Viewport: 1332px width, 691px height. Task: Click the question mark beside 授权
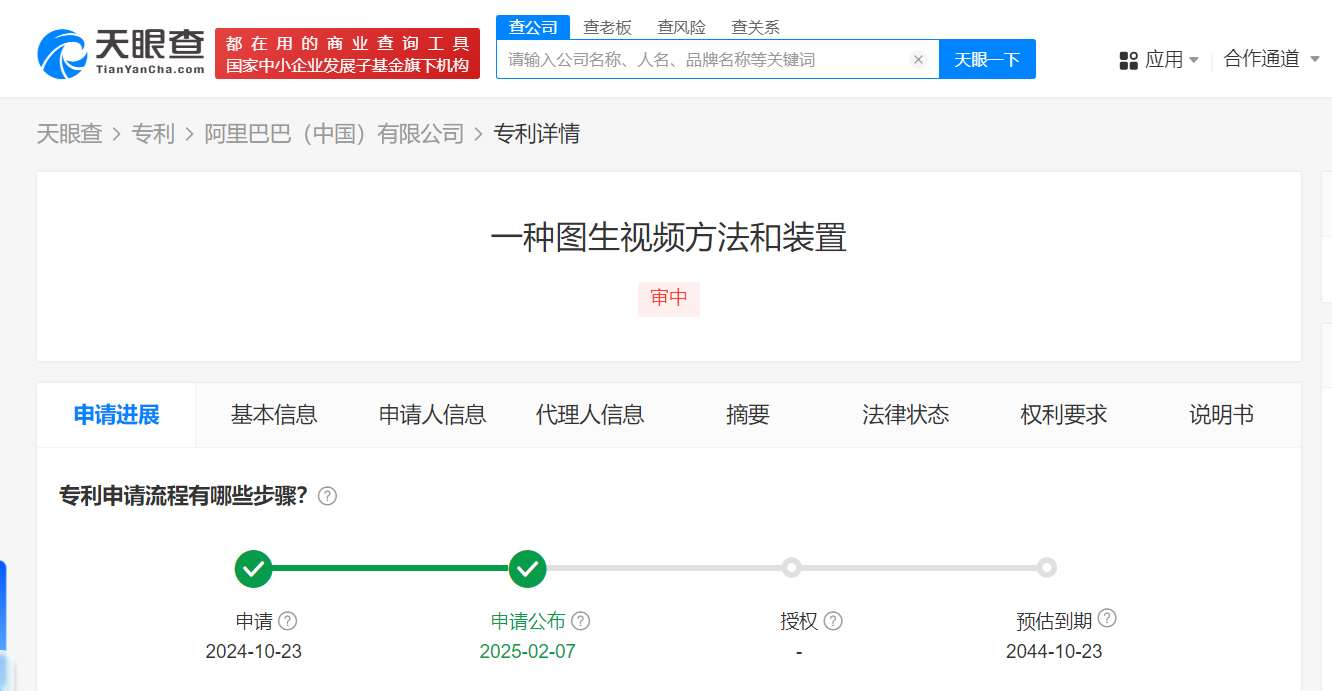point(833,621)
